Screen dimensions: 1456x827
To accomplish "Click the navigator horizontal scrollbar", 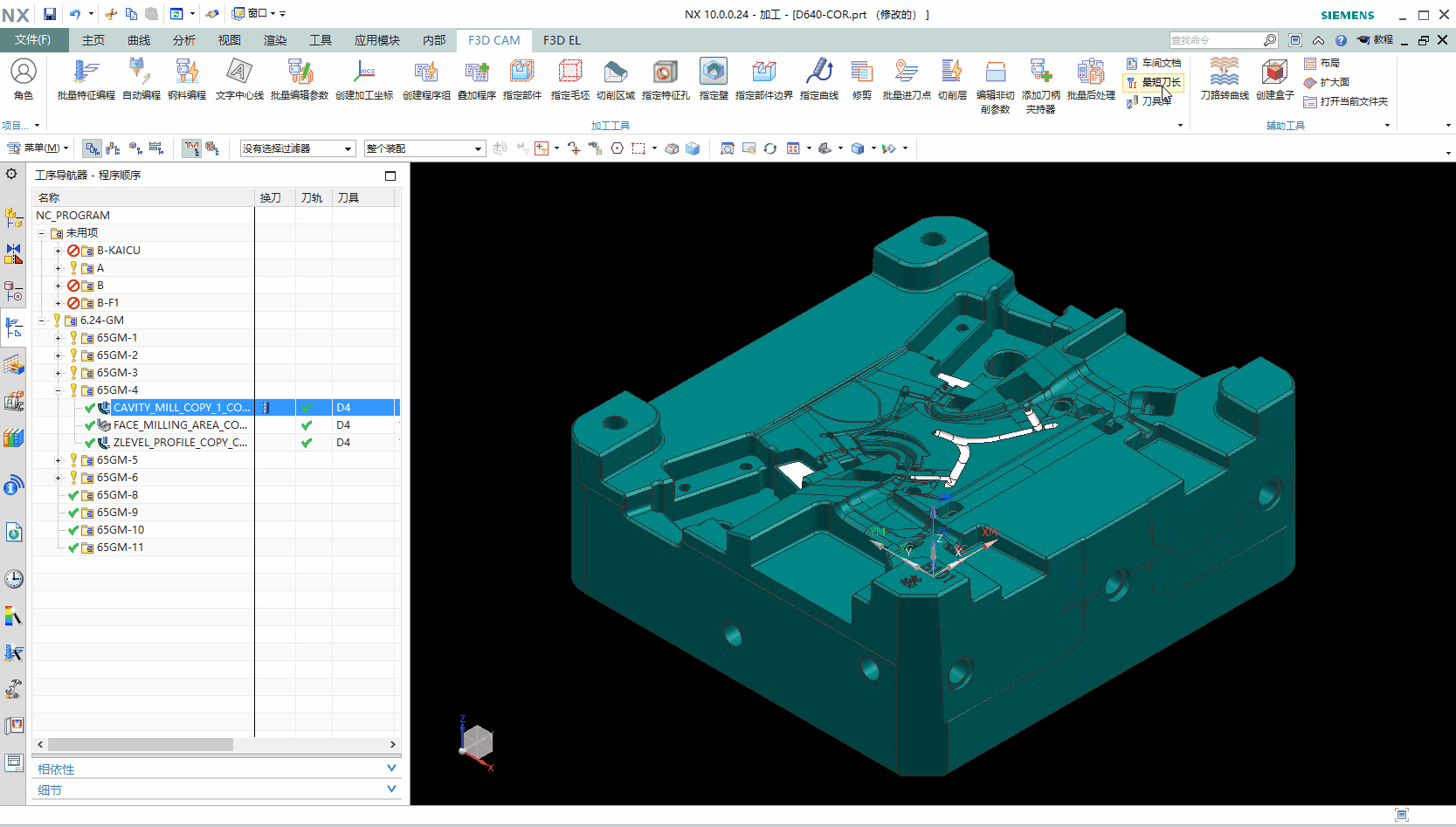I will point(140,745).
